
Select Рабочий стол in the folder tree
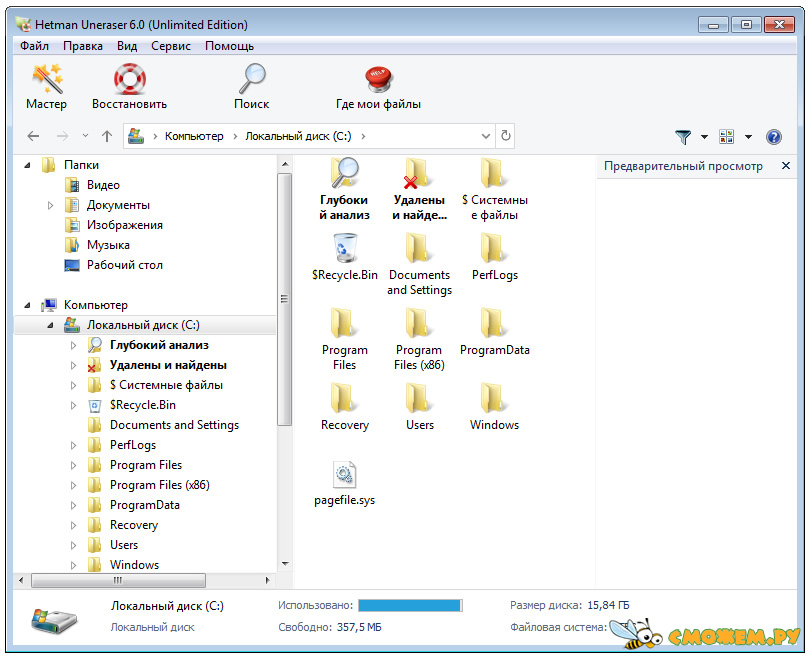click(x=125, y=265)
